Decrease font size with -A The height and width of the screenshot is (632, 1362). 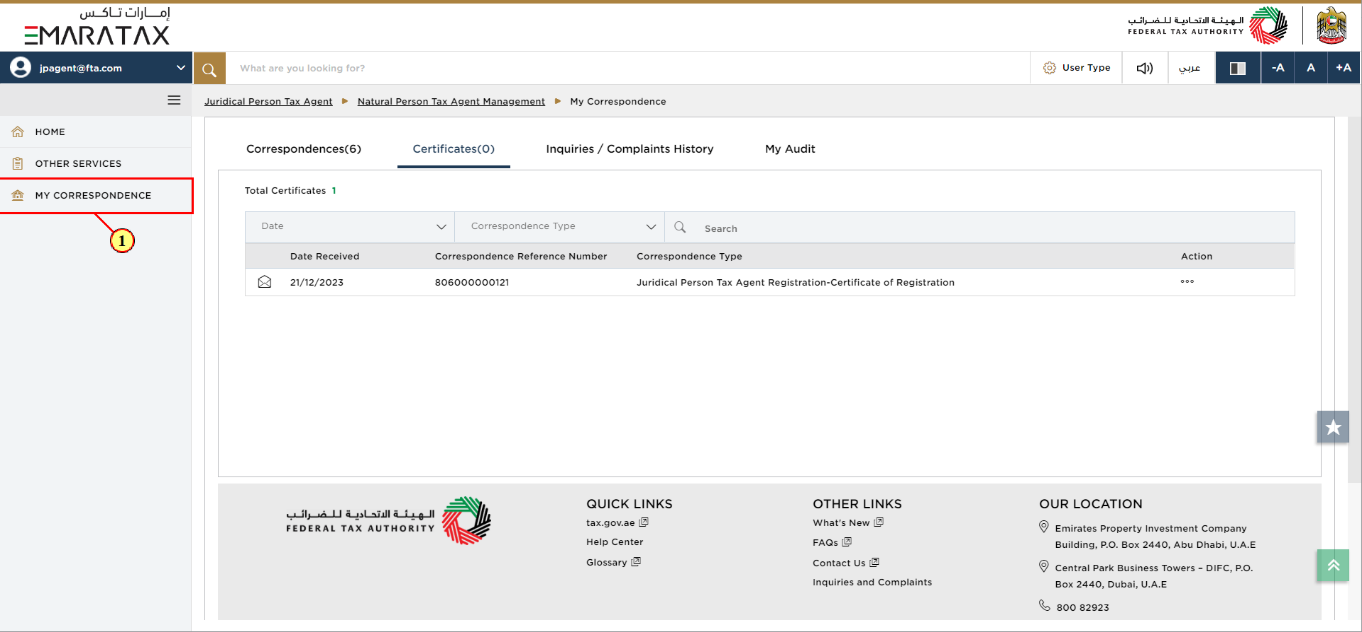(1277, 68)
